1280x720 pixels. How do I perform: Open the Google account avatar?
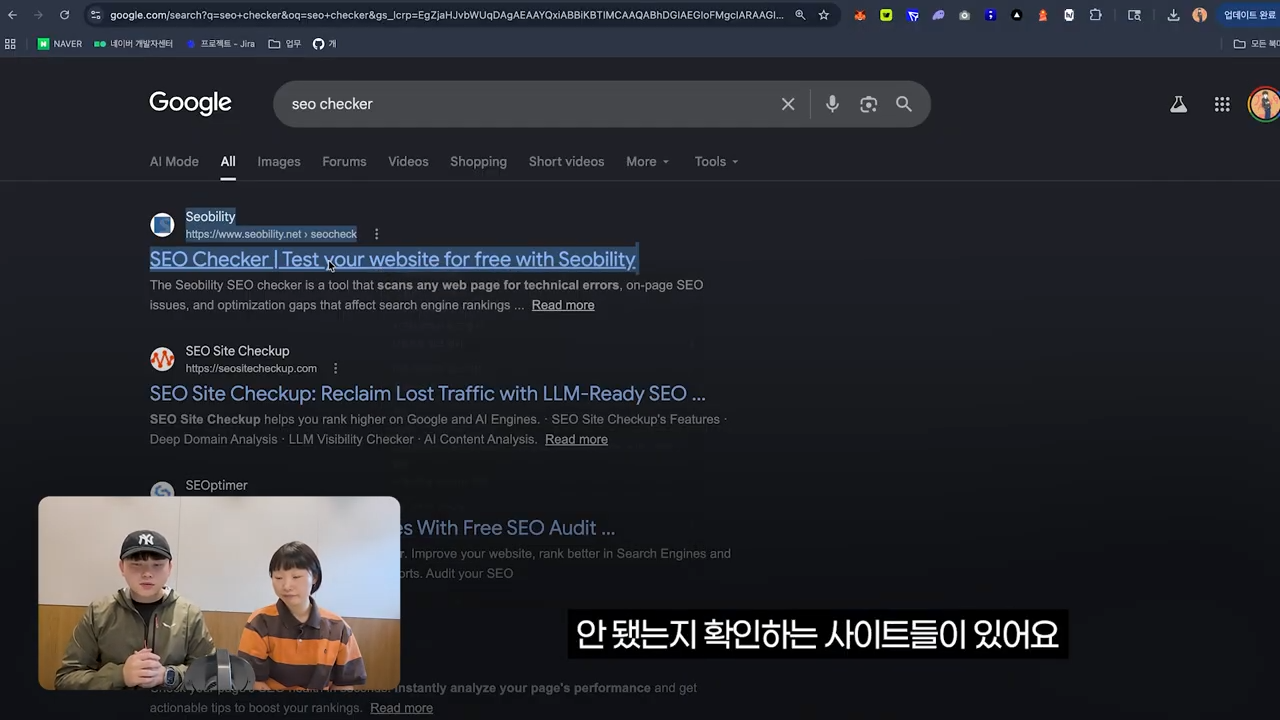[1264, 104]
